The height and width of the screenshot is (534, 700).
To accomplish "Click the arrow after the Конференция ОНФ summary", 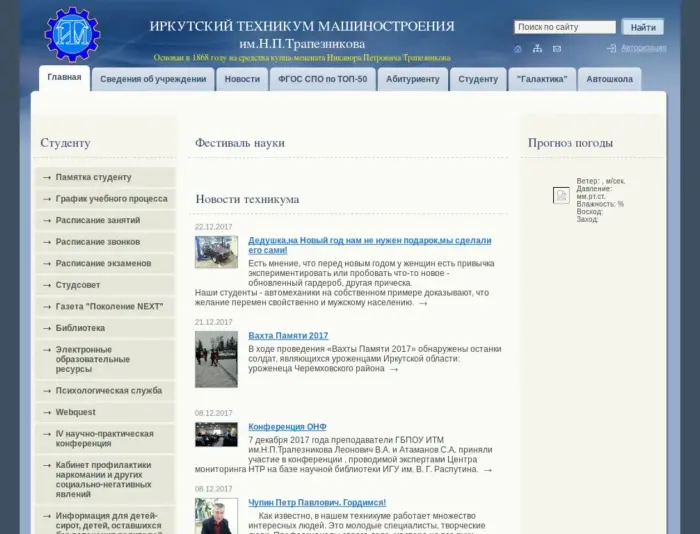I will pyautogui.click(x=488, y=470).
